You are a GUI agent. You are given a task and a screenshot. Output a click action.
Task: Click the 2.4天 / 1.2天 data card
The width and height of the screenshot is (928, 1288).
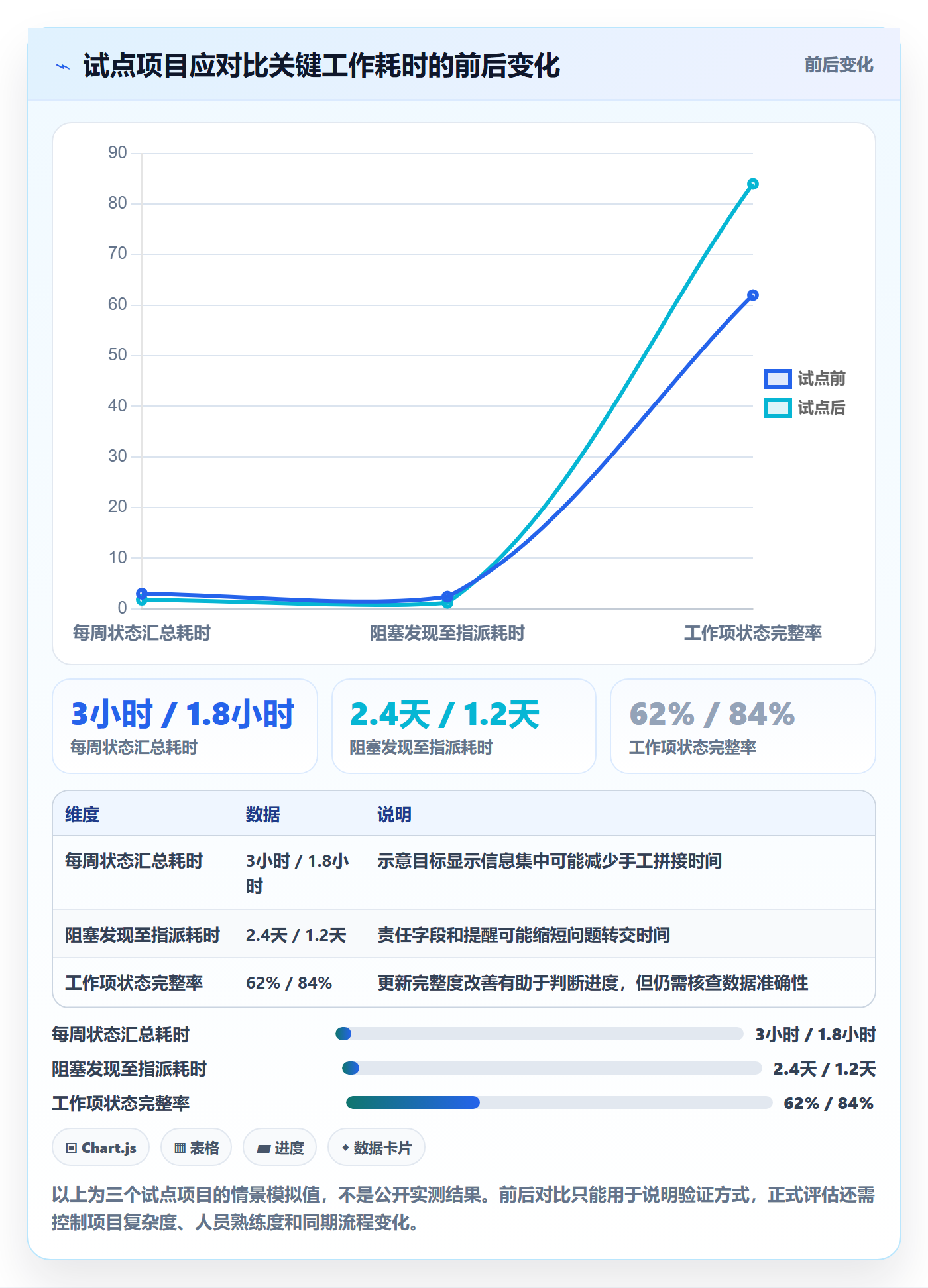pos(464,726)
